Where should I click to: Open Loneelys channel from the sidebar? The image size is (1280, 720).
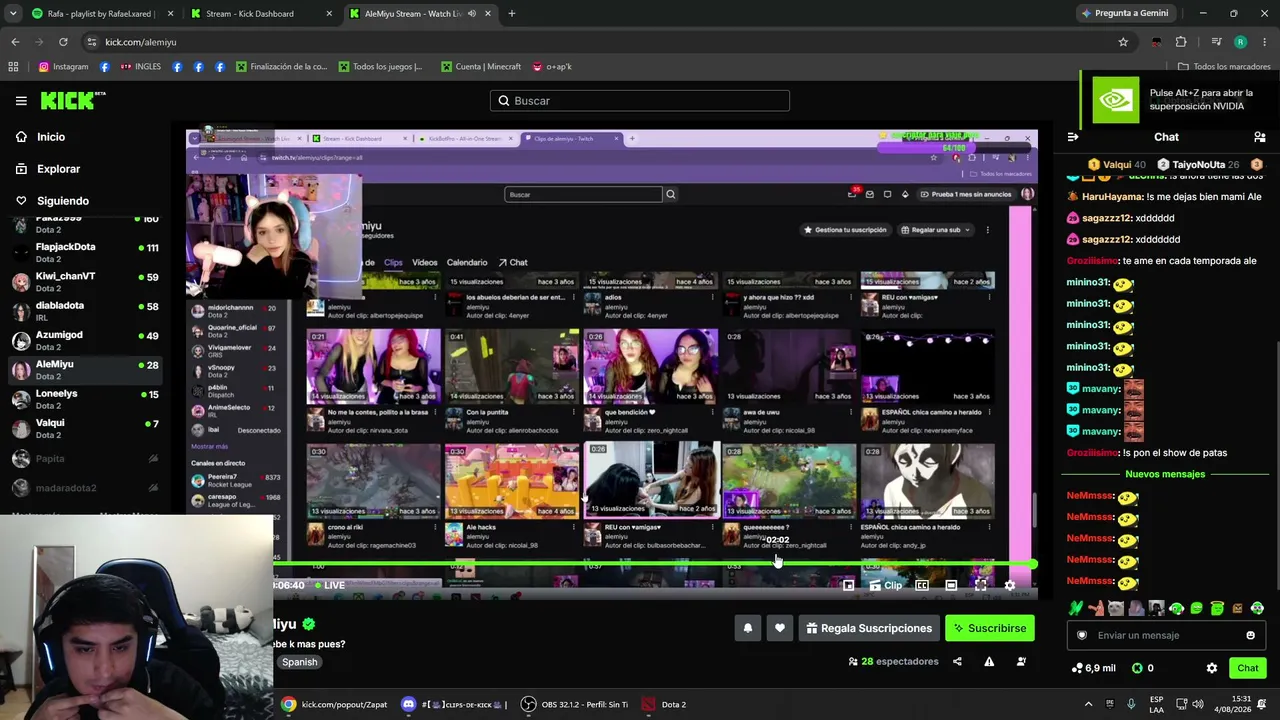point(85,399)
